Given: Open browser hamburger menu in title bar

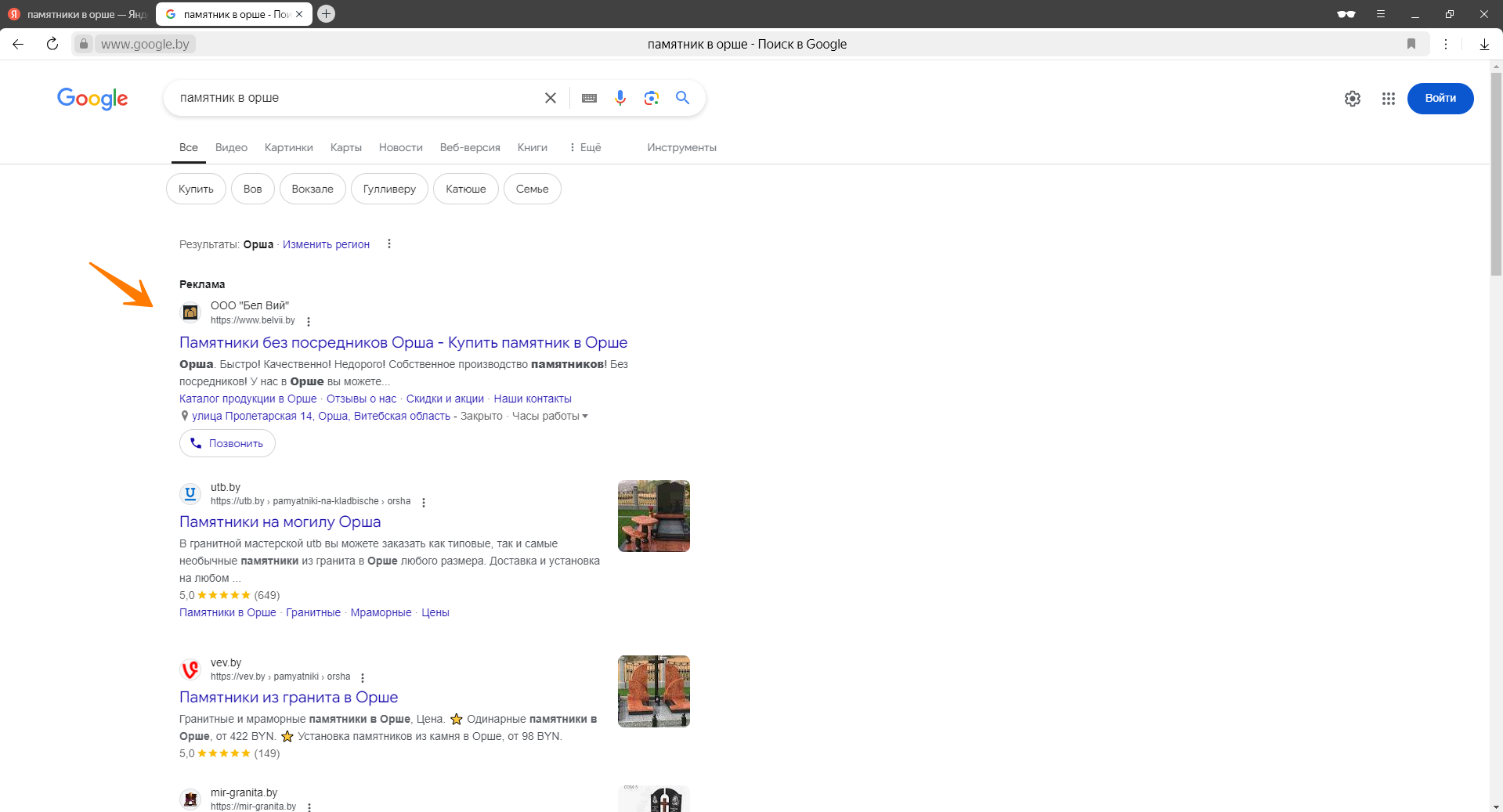Looking at the screenshot, I should click(x=1381, y=14).
